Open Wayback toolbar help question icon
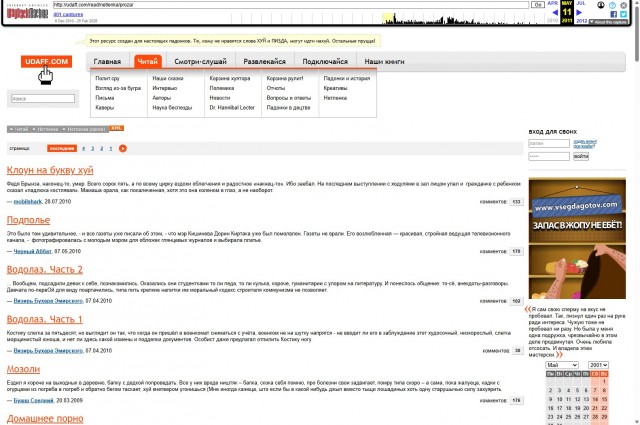This screenshot has height=425, width=640. tap(612, 5)
